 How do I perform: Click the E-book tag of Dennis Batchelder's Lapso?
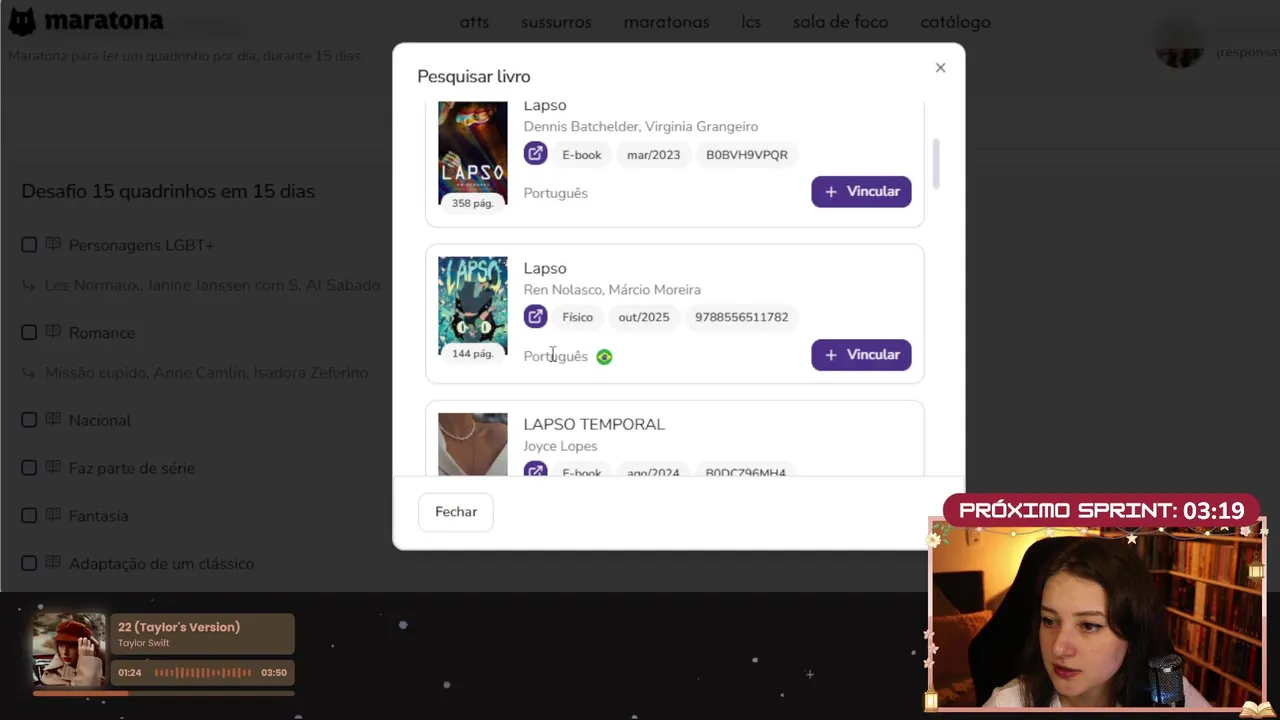(x=581, y=155)
